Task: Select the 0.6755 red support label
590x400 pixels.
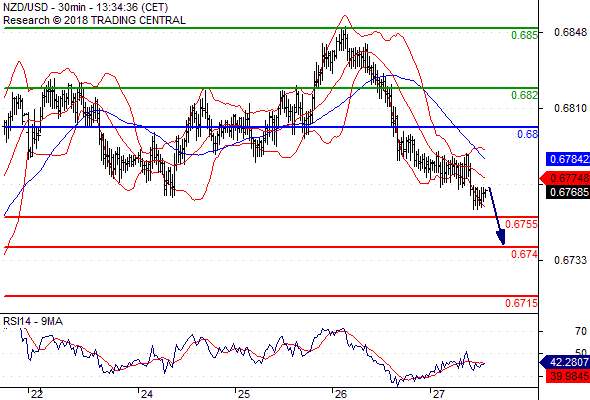Action: (521, 224)
